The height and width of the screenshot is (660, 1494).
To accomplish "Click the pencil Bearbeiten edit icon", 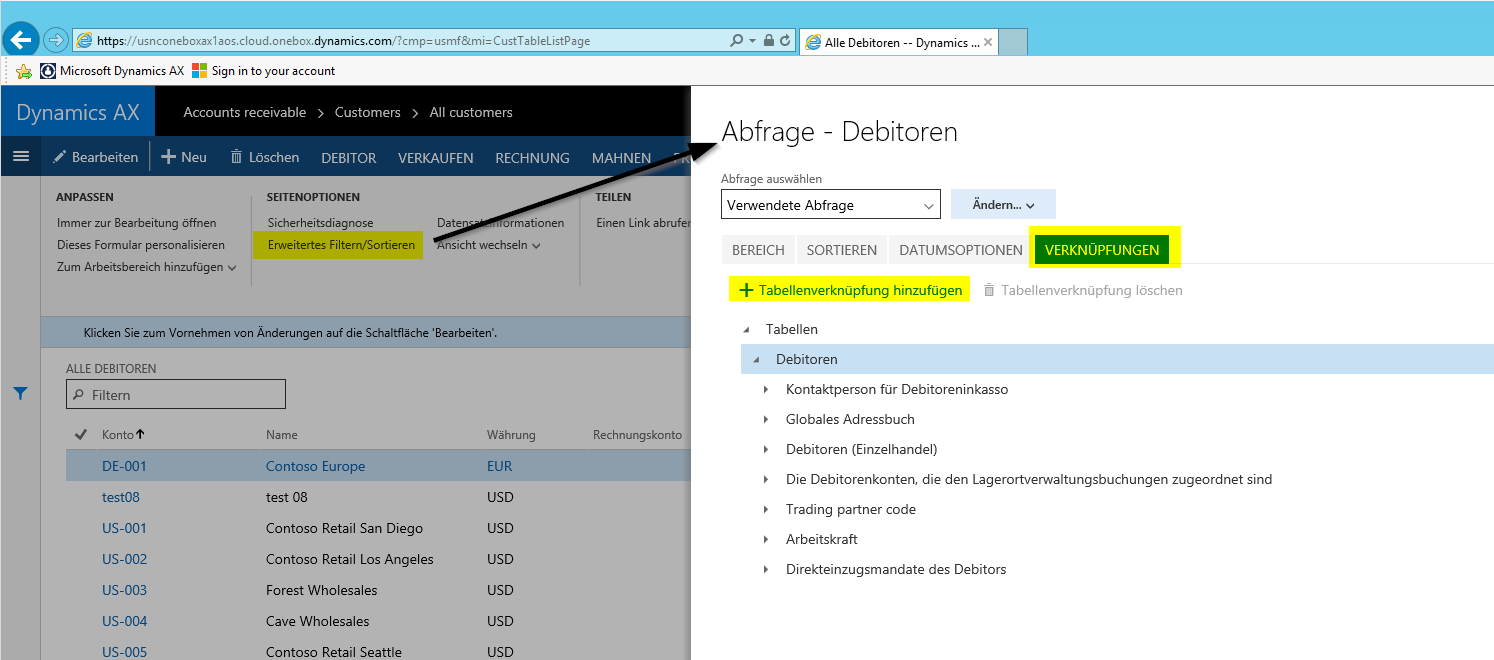I will pyautogui.click(x=61, y=157).
